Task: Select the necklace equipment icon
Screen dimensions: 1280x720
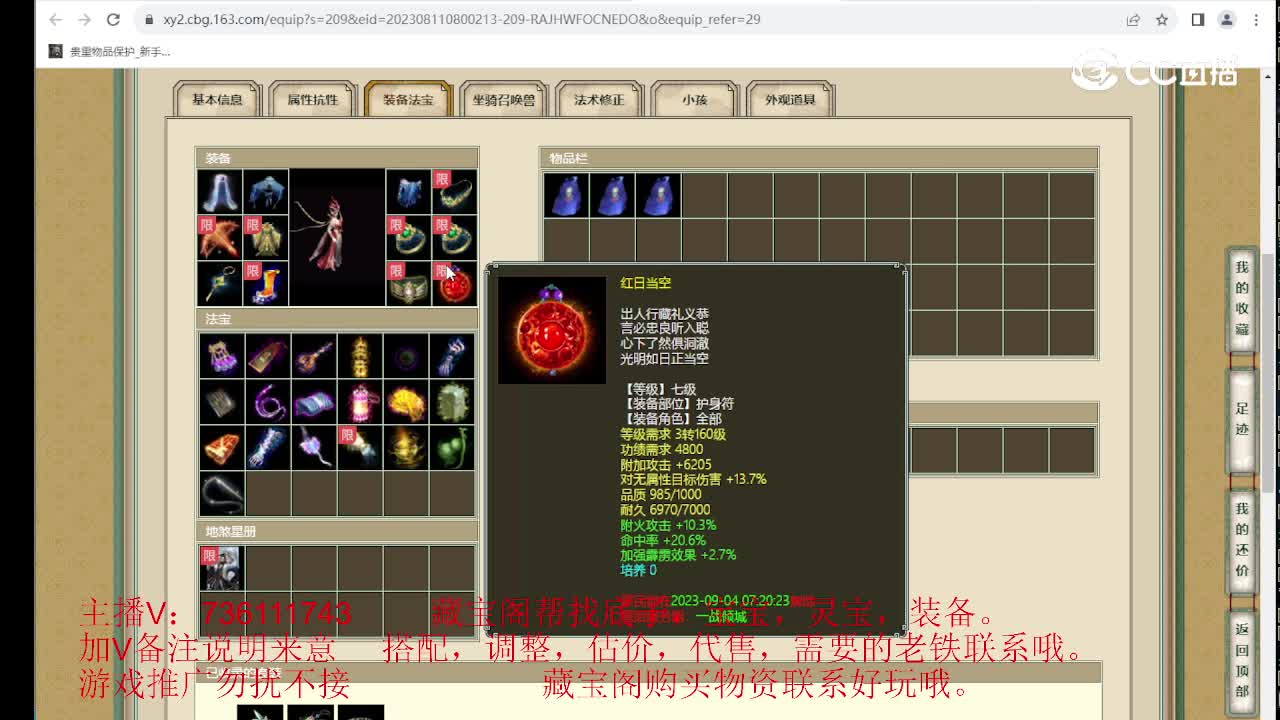Action: coord(454,191)
